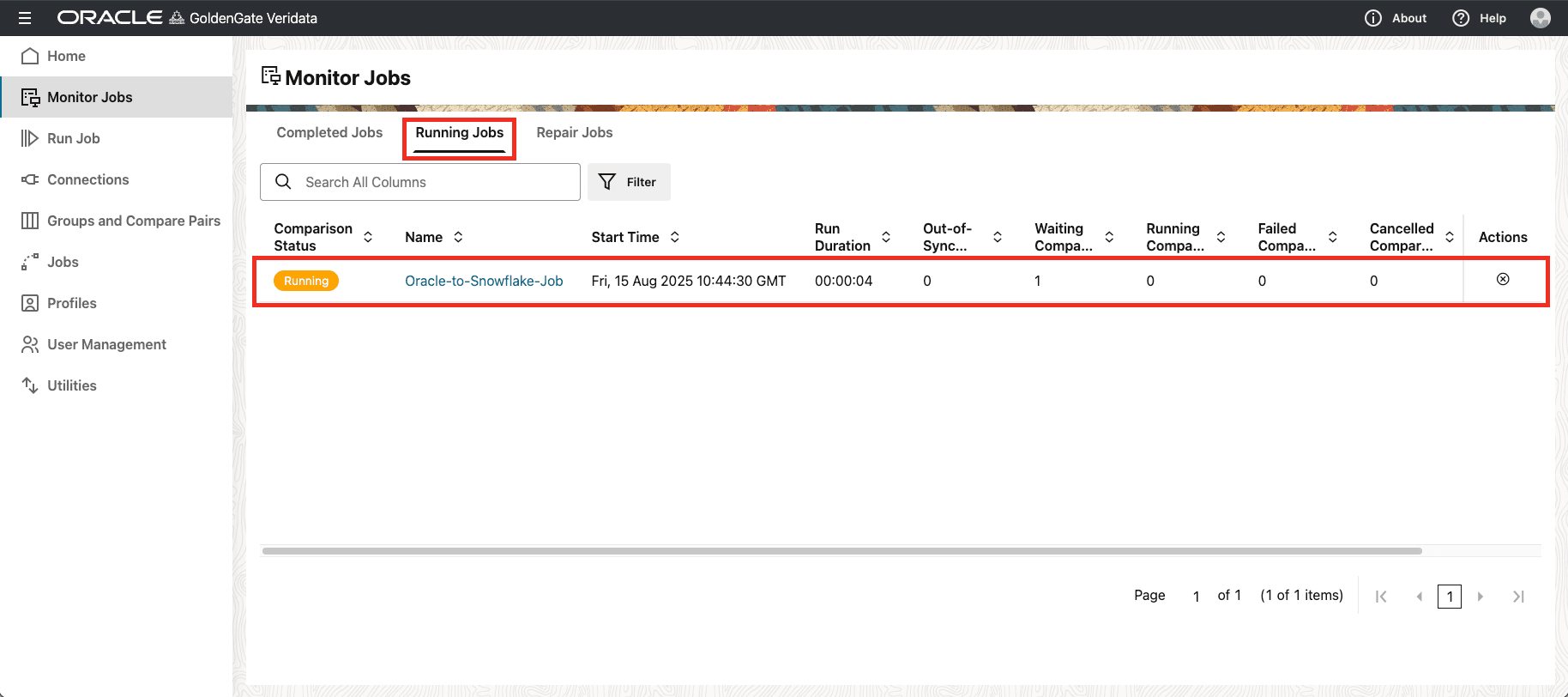Sort by Comparison Status column
Image resolution: width=1568 pixels, height=697 pixels.
[368, 237]
